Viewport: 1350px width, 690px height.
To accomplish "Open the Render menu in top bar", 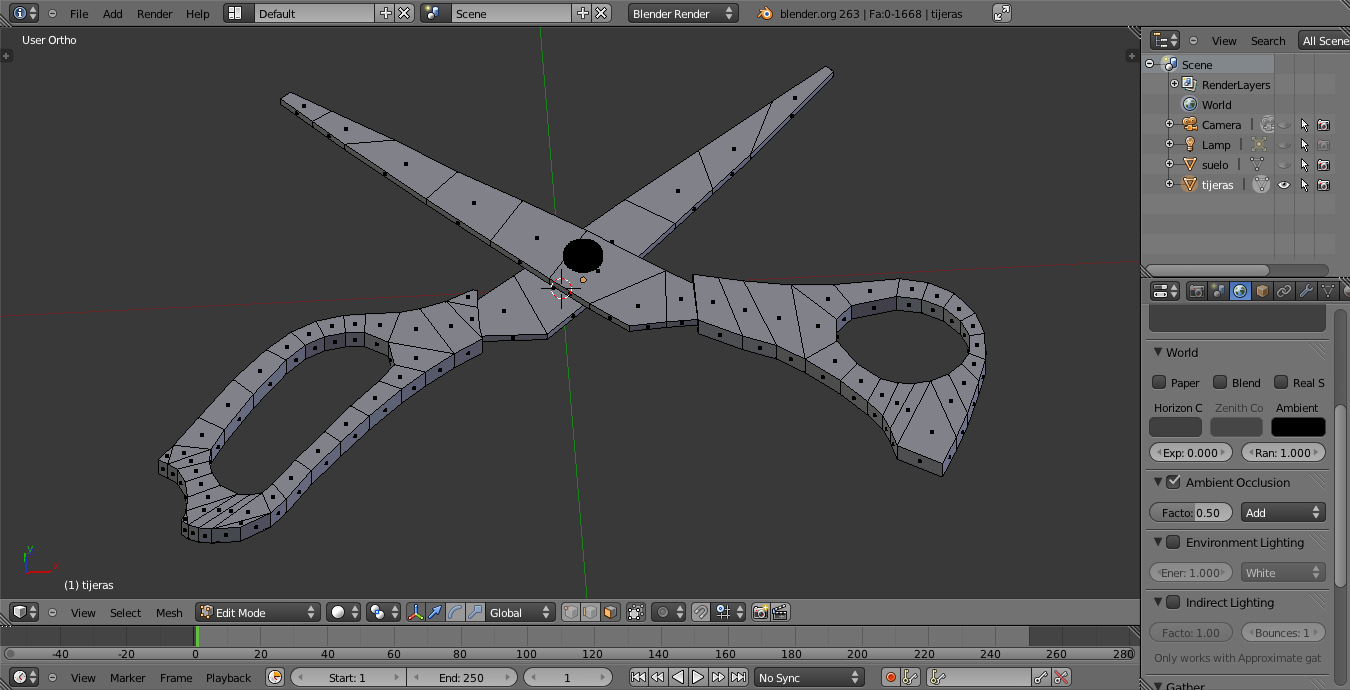I will [154, 14].
